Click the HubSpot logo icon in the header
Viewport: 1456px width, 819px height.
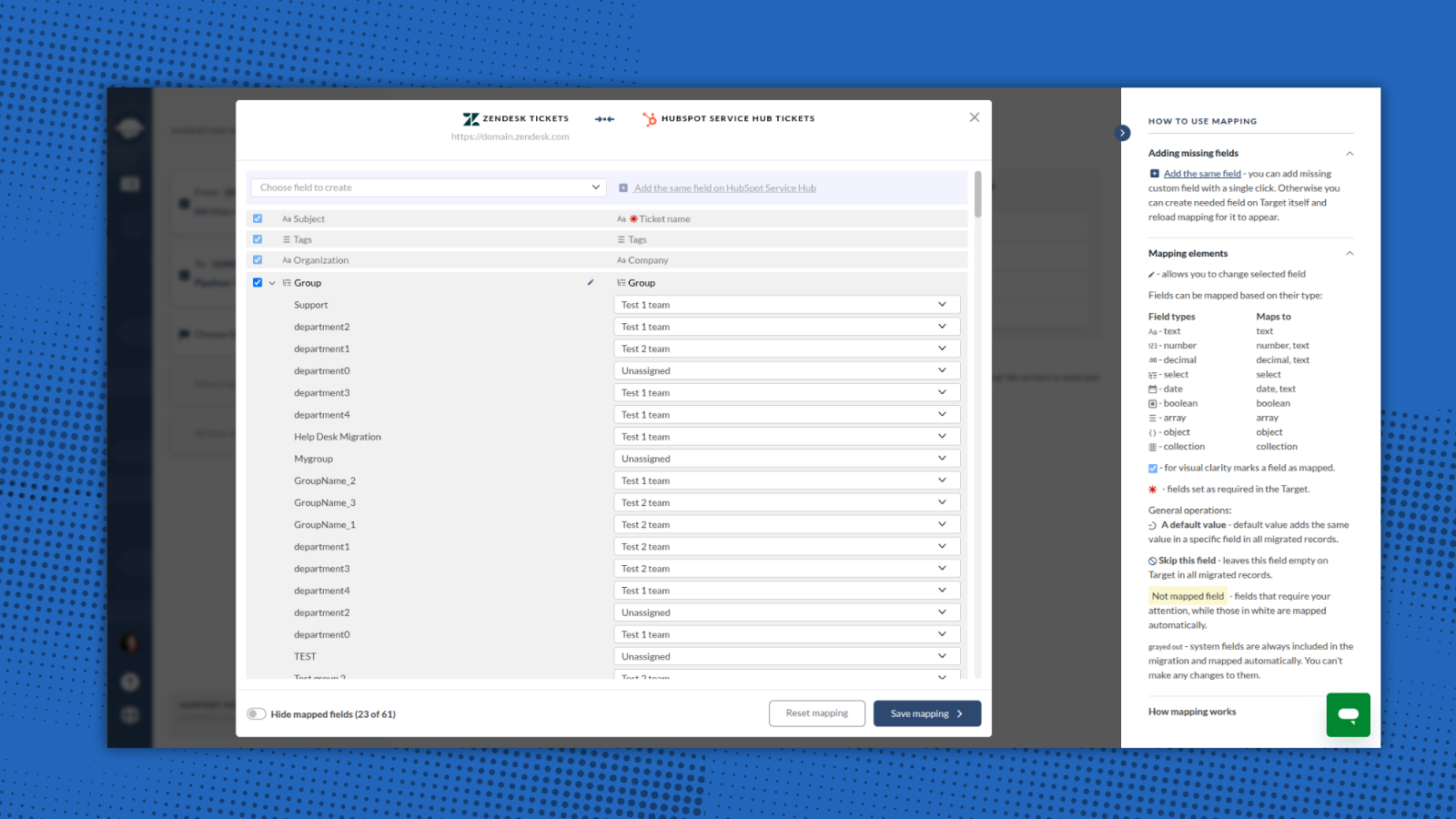[649, 119]
